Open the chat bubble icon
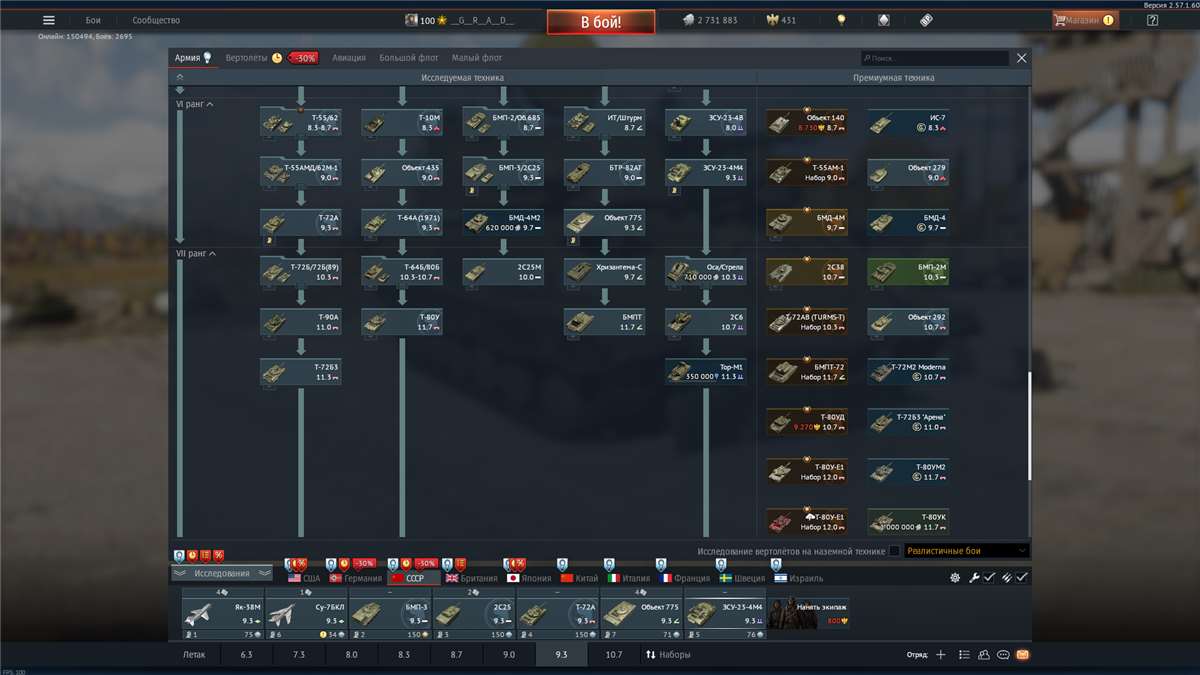Screen dimensions: 1200x675 click(x=1003, y=655)
